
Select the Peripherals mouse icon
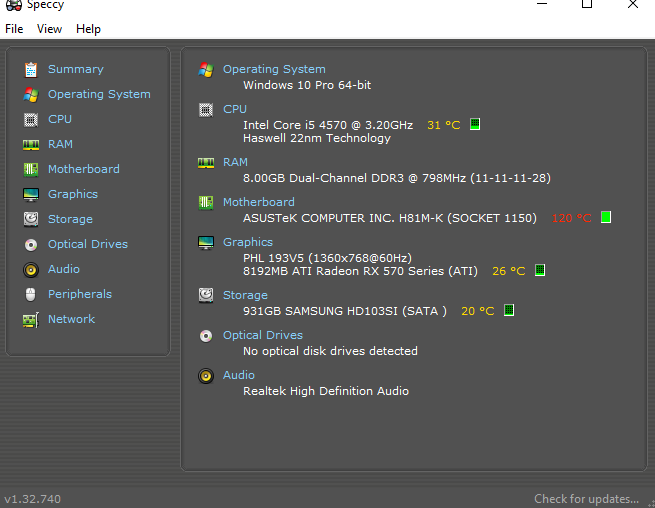click(x=30, y=295)
